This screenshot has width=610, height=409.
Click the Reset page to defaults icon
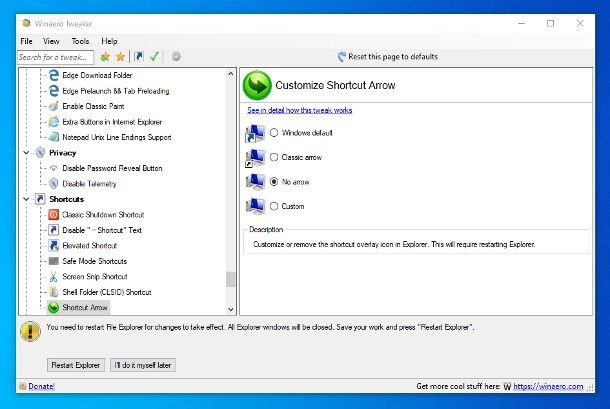(x=342, y=57)
